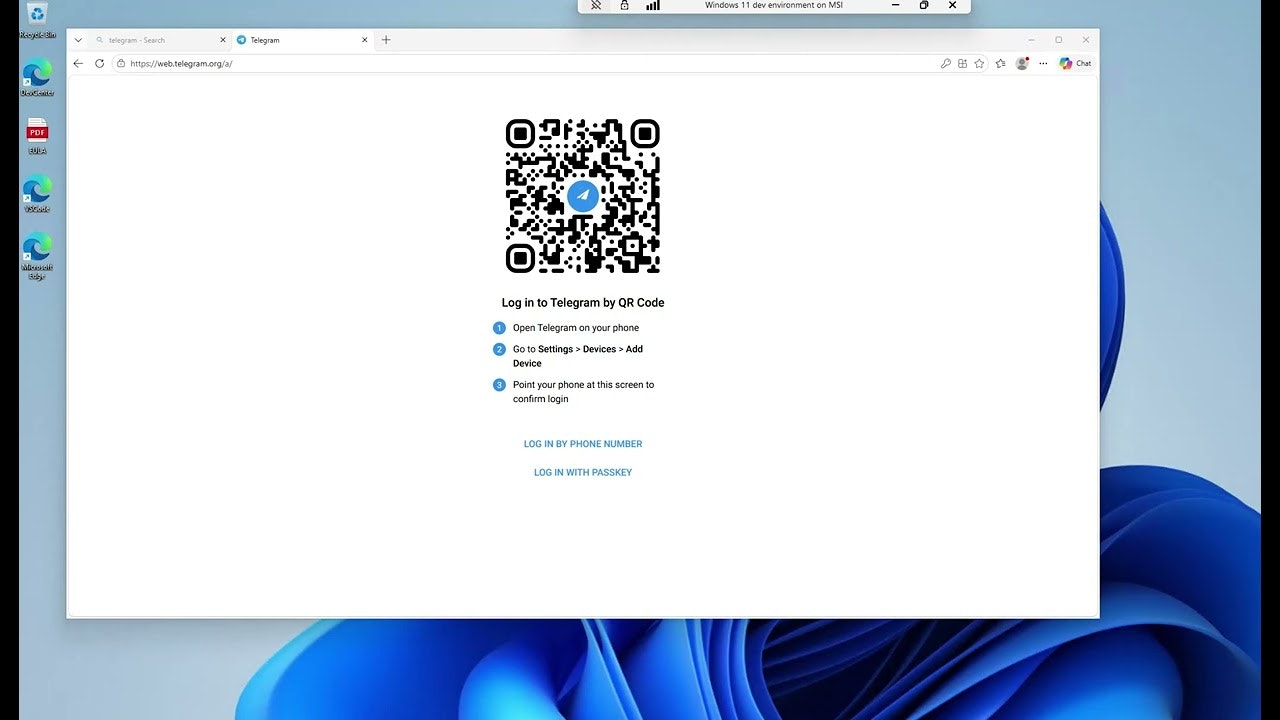
Task: Click the Telegram logo in QR center
Action: tap(583, 196)
